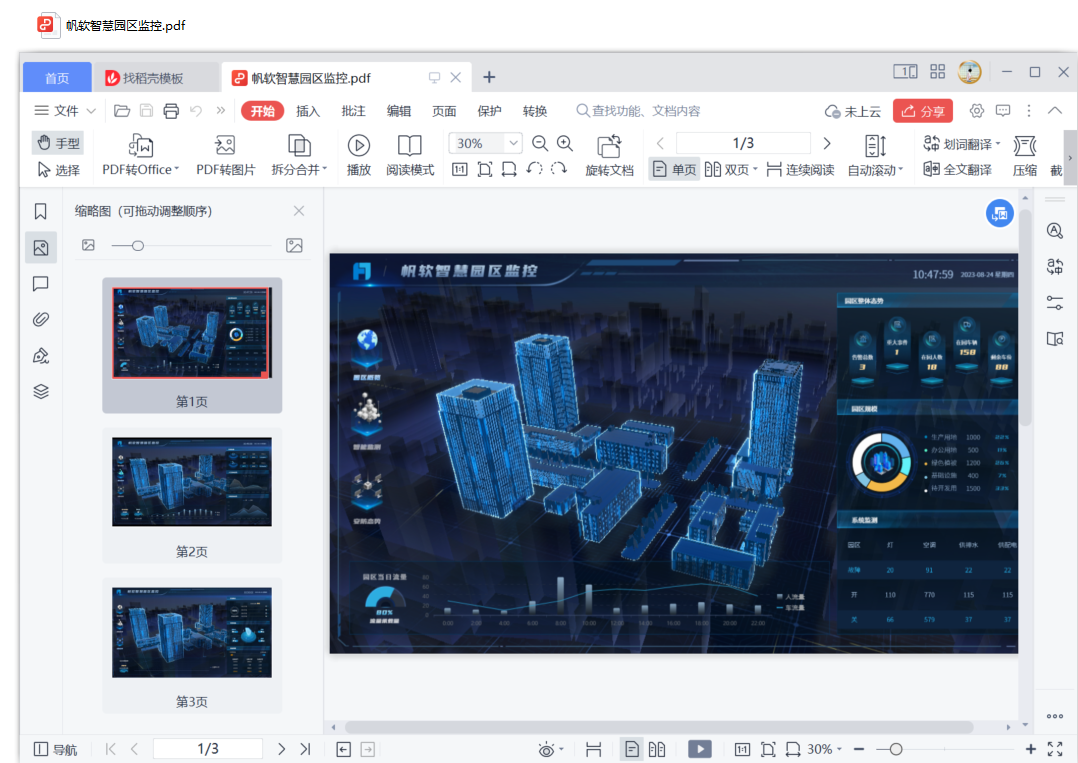1078x763 pixels.
Task: Activate the Select cursor tool
Action: 58,169
